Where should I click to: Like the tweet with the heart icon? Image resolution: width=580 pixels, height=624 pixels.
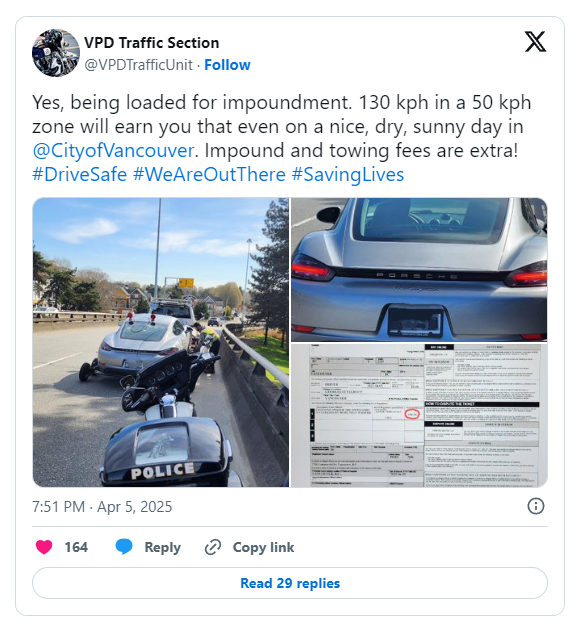(x=44, y=547)
